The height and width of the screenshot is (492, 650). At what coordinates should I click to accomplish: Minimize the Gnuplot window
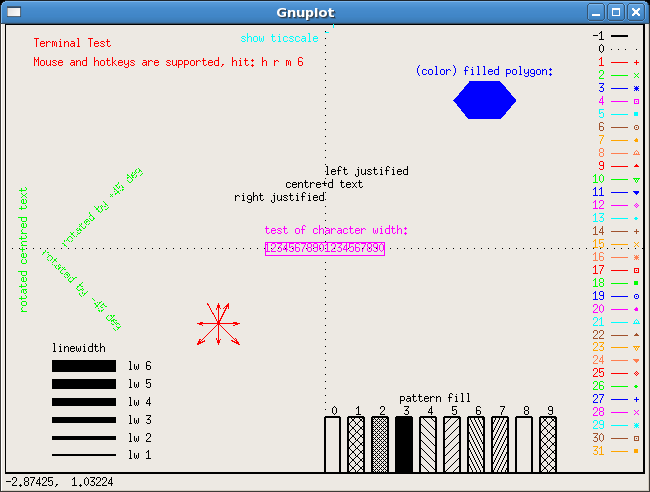click(596, 12)
